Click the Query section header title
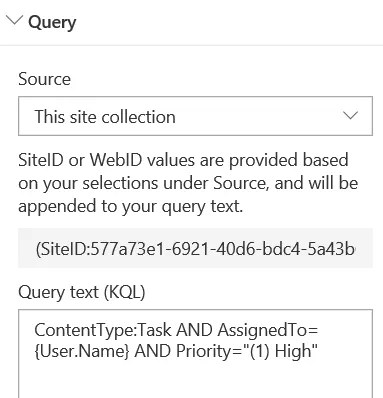This screenshot has height=398, width=383. [52, 23]
